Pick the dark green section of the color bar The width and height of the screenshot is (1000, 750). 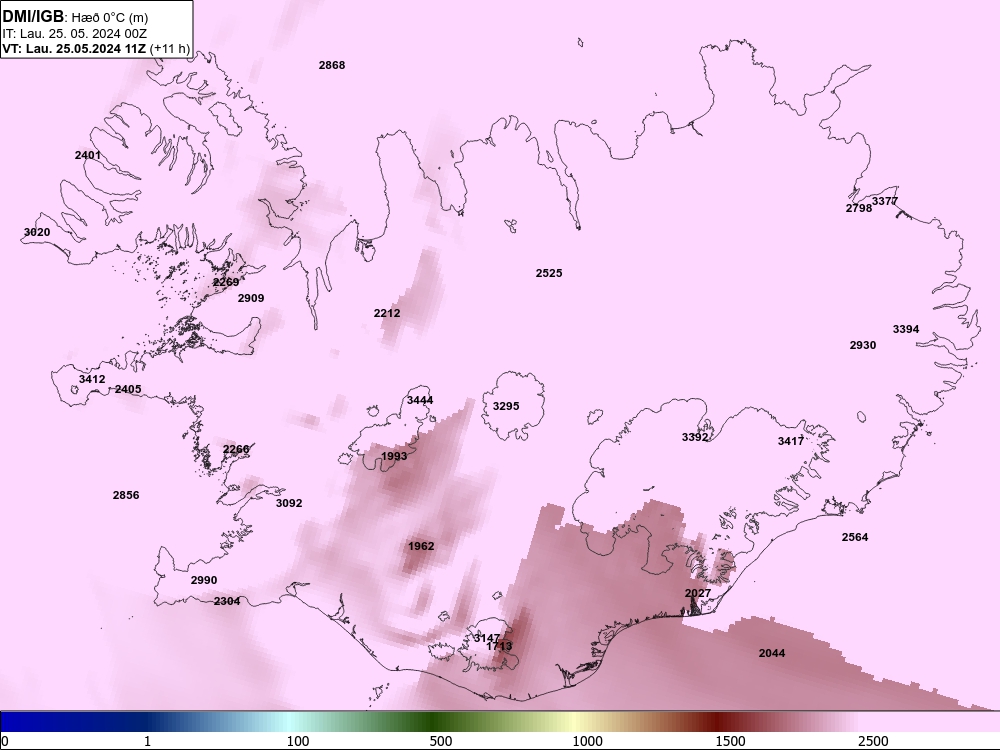click(434, 722)
